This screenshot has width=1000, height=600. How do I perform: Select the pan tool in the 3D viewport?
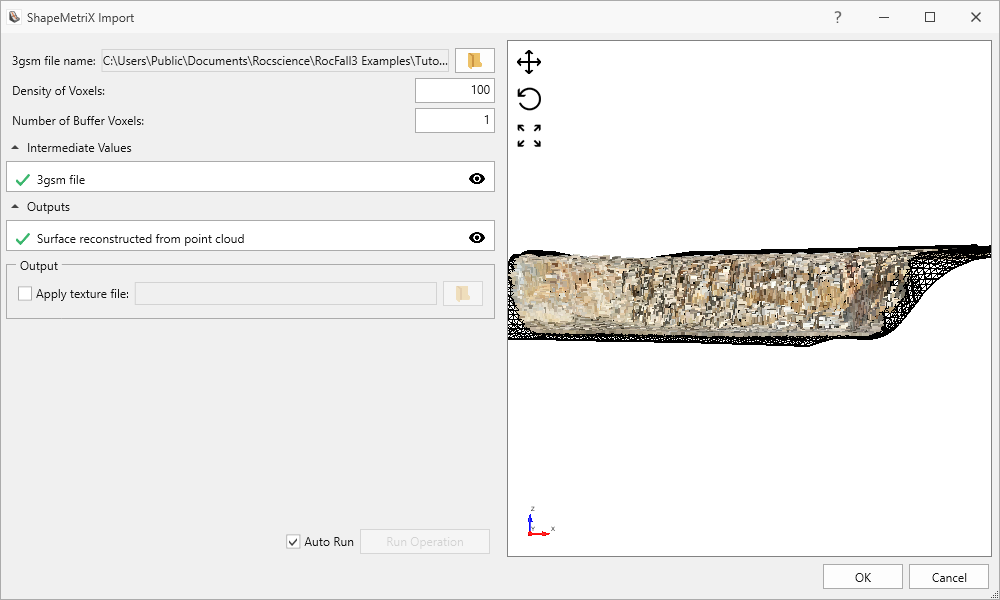[529, 62]
